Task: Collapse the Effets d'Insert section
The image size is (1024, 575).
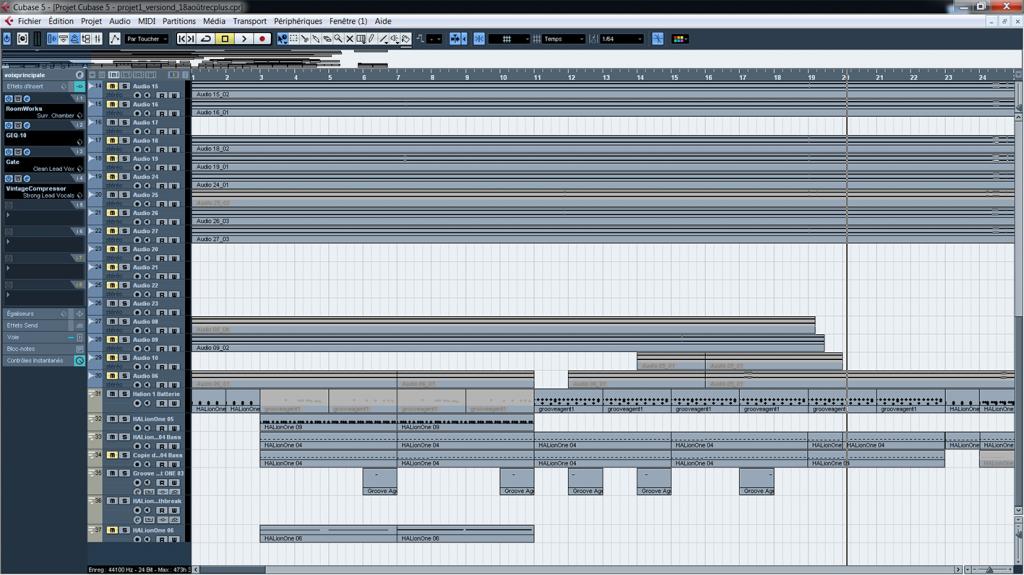Action: coord(43,86)
